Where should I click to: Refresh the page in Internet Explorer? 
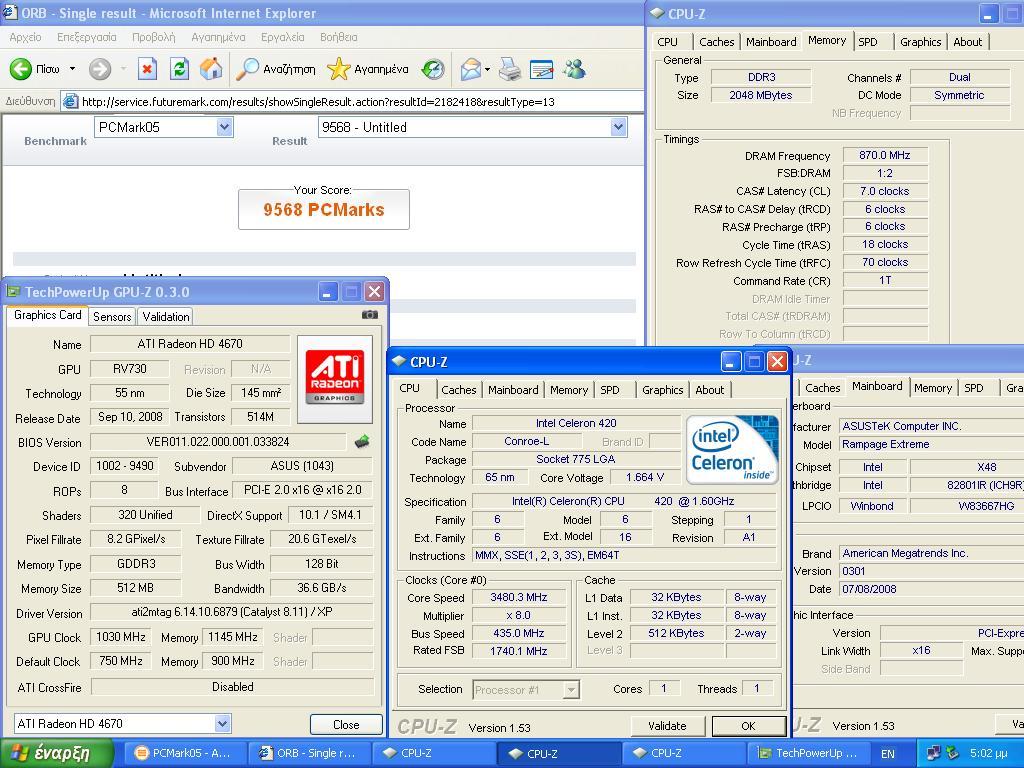point(179,69)
